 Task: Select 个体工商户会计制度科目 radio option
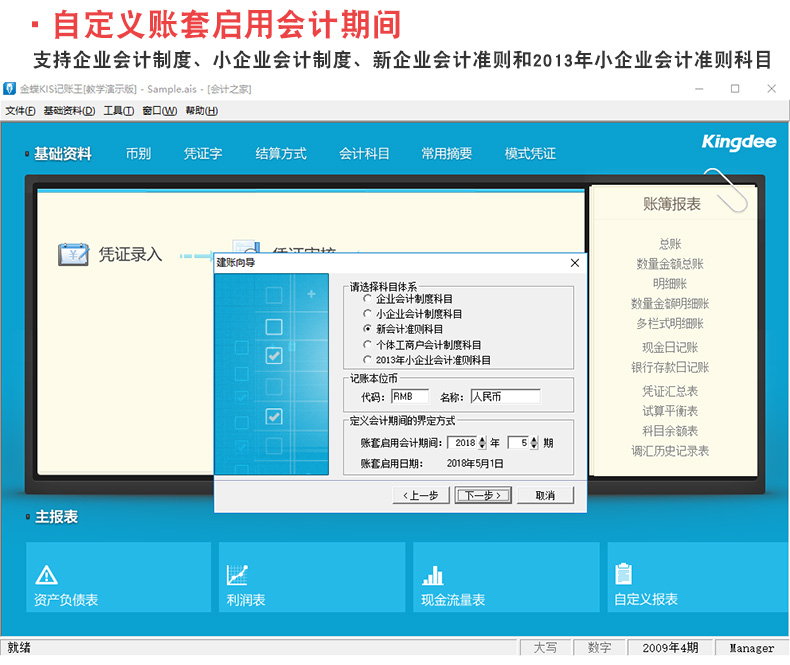pyautogui.click(x=367, y=344)
